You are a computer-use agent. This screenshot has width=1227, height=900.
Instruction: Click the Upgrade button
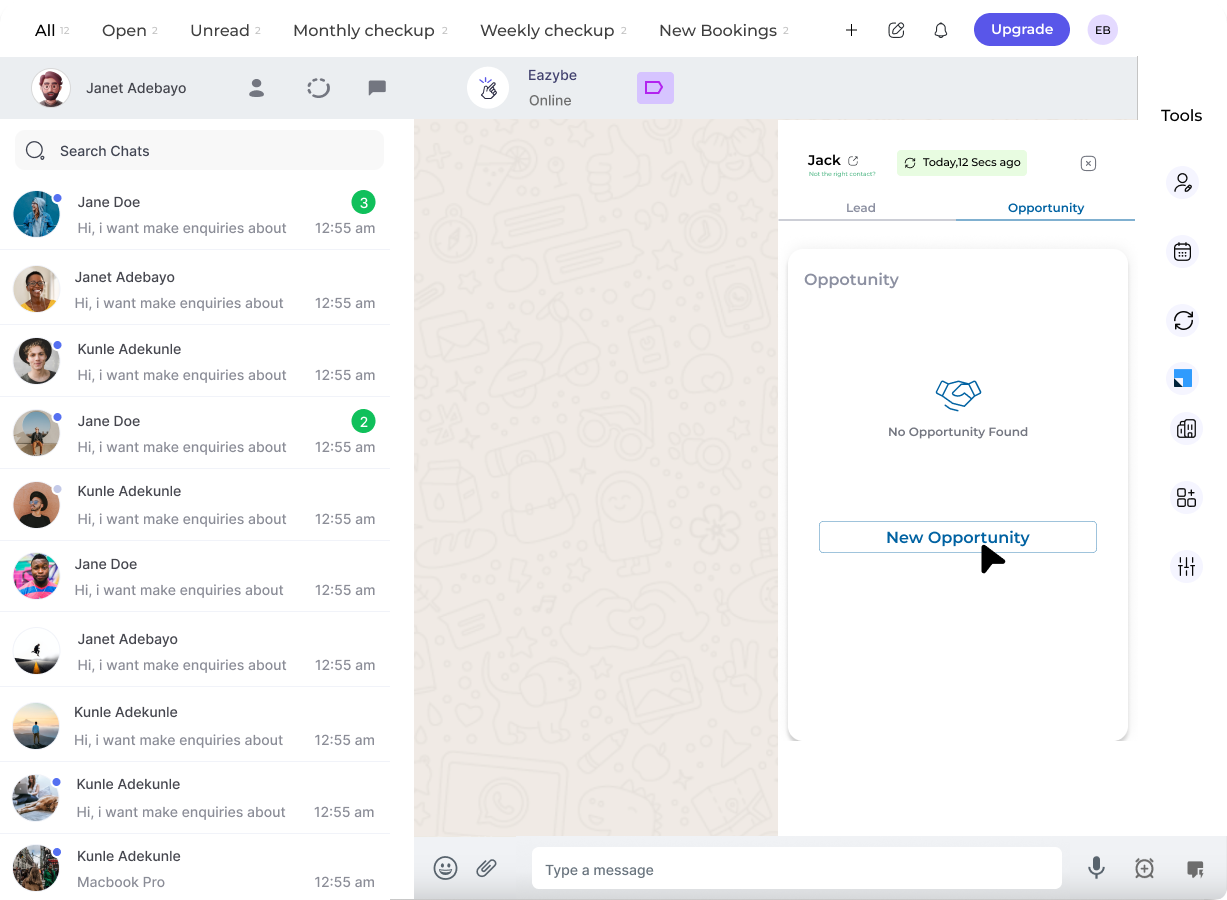tap(1021, 29)
